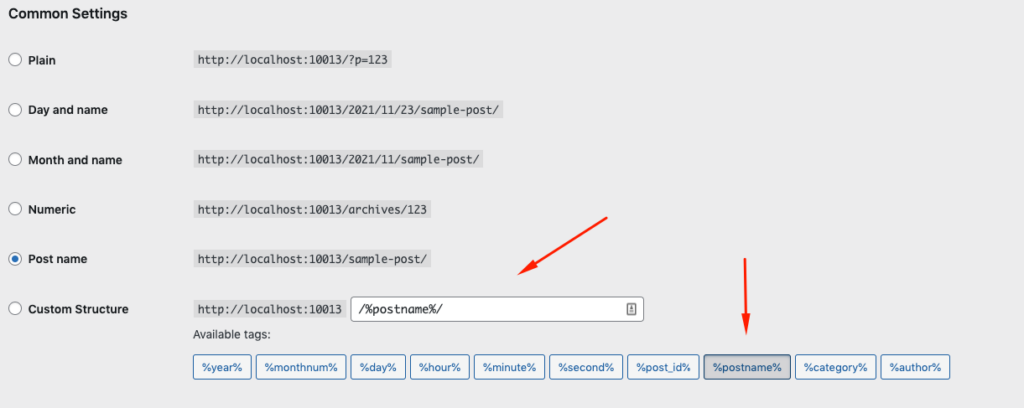The height and width of the screenshot is (408, 1024).
Task: Click the archives/123 example URL
Action: pyautogui.click(x=312, y=210)
